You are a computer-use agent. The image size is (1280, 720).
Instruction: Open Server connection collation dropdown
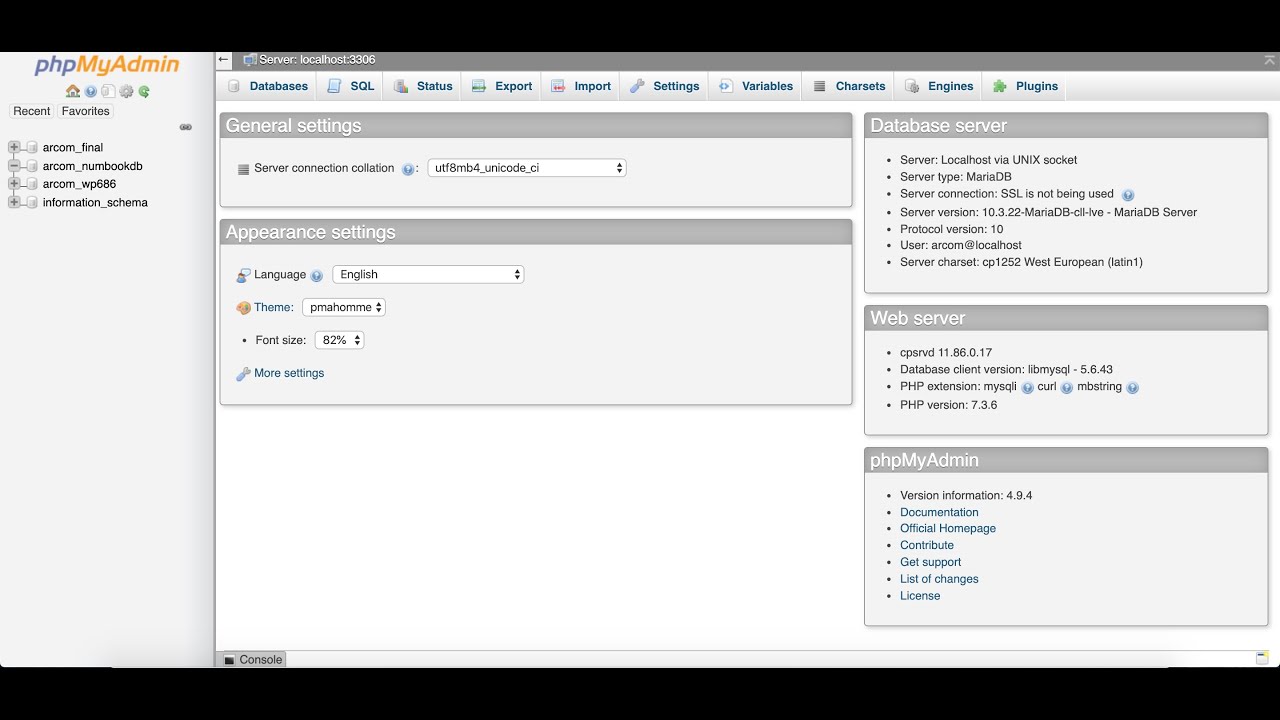click(x=527, y=168)
